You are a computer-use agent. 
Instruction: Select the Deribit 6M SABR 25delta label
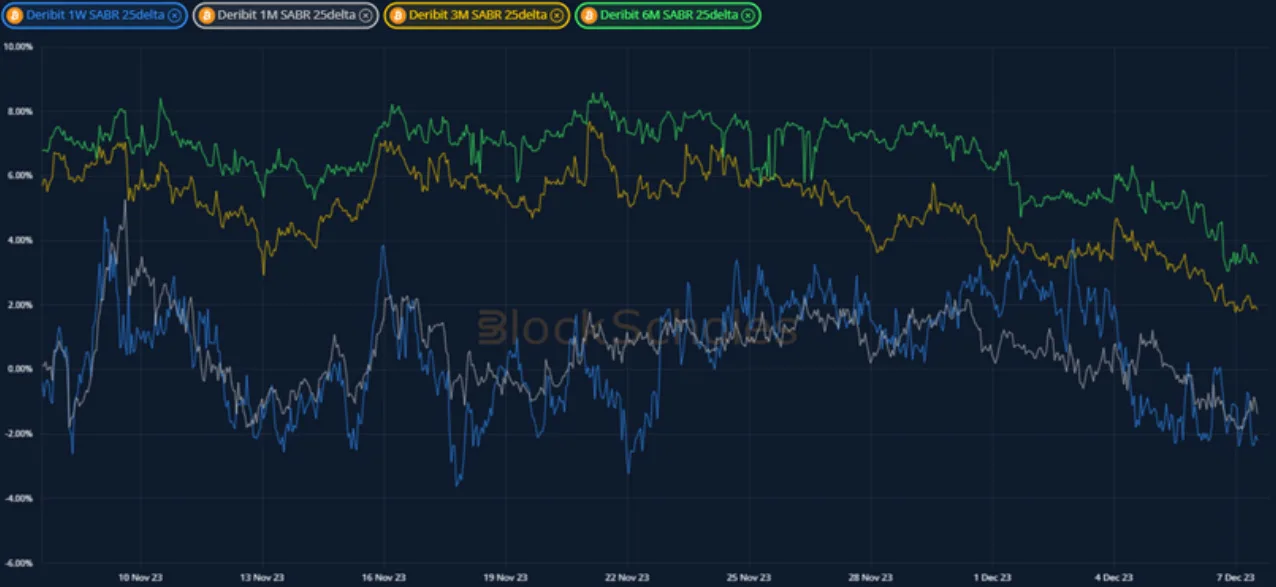669,15
